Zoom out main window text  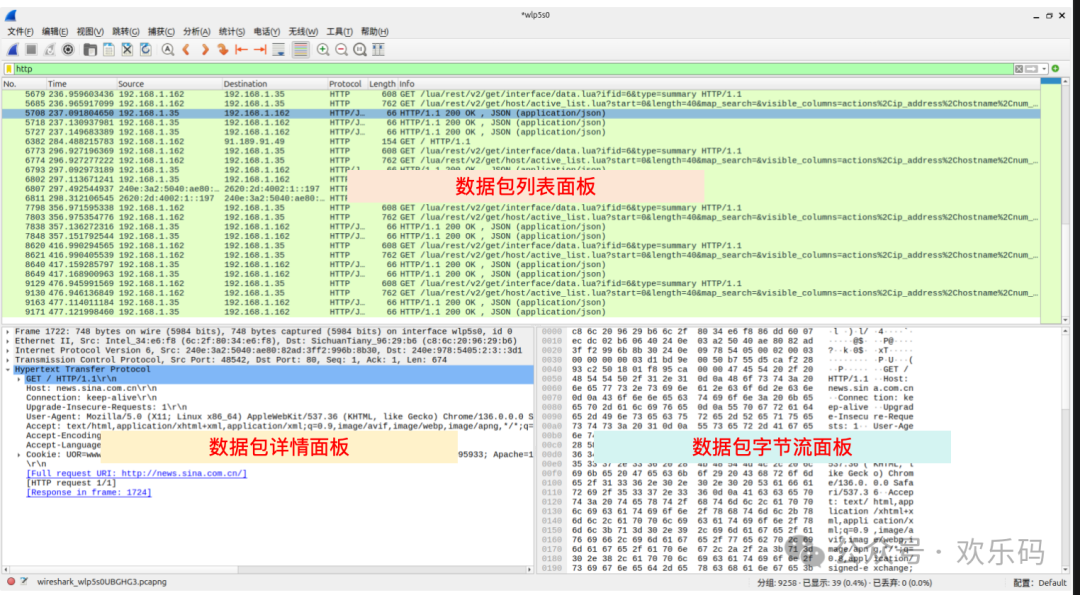click(x=342, y=50)
